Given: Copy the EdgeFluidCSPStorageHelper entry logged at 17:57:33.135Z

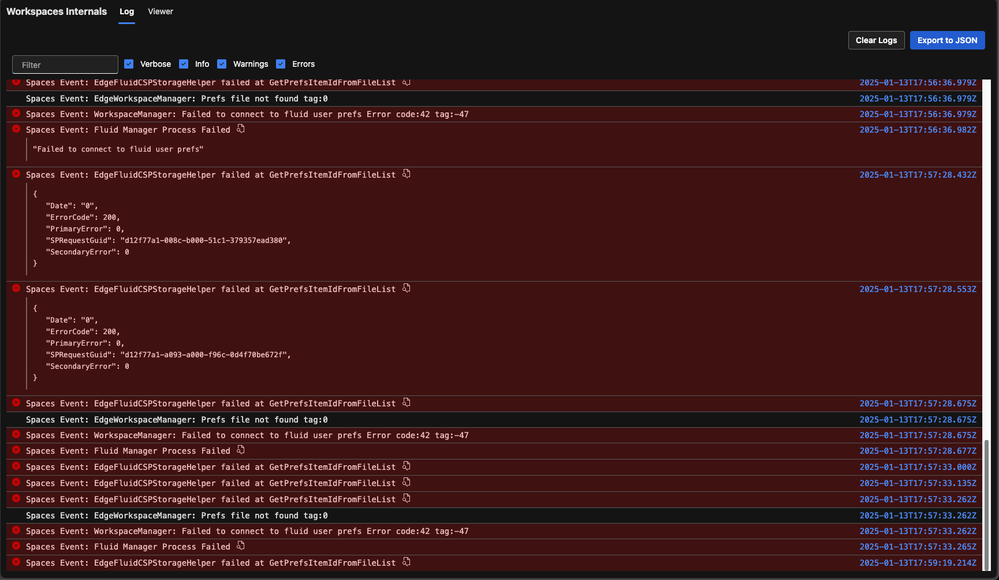Looking at the screenshot, I should (x=406, y=482).
